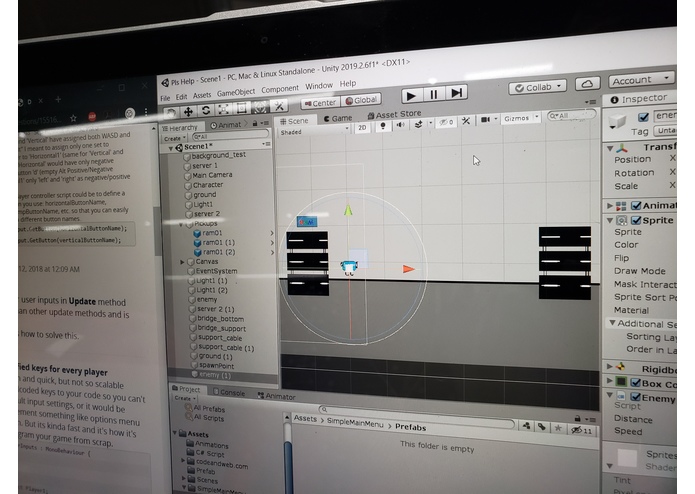This screenshot has width=695, height=494.
Task: Select the Move tool
Action: (x=188, y=111)
